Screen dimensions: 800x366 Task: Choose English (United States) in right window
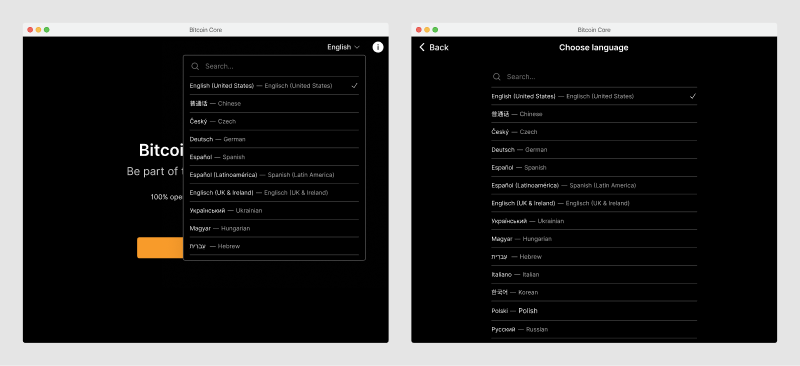[x=594, y=96]
